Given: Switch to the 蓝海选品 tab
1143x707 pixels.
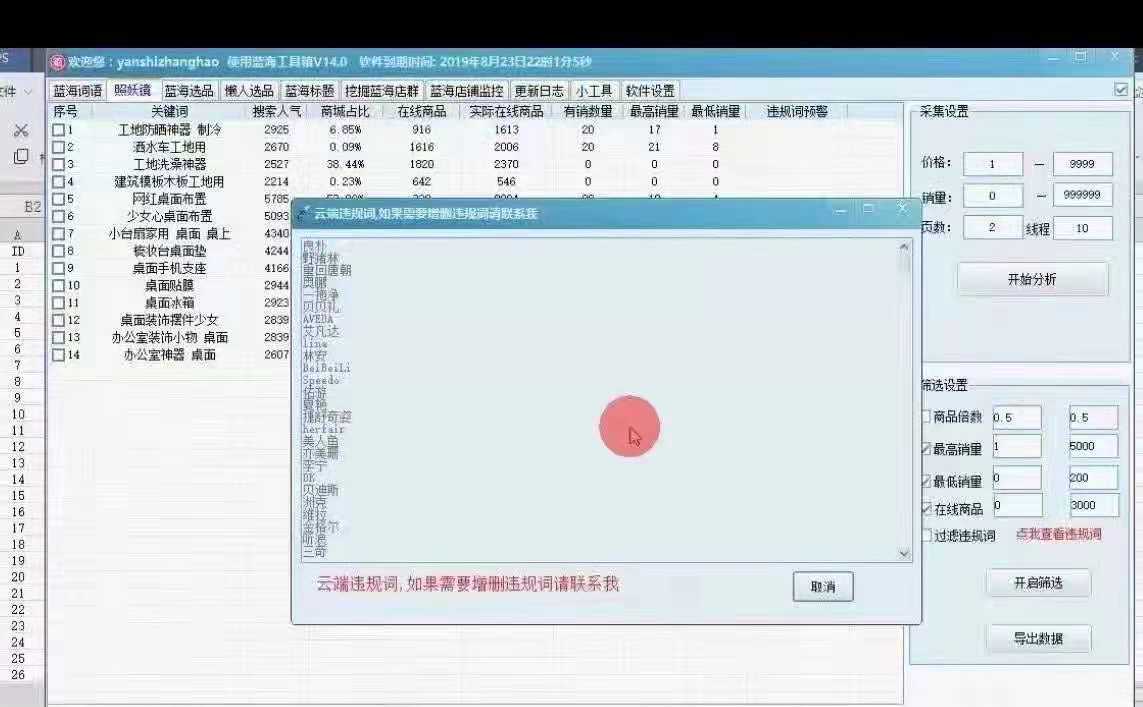Looking at the screenshot, I should (189, 91).
